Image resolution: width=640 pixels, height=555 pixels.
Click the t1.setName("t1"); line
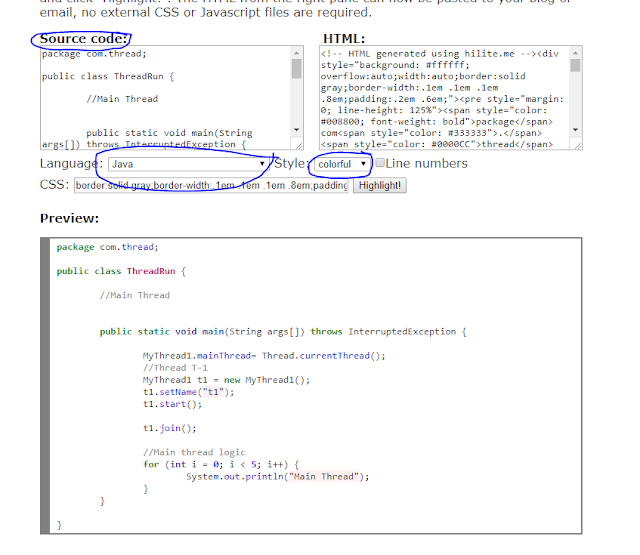point(189,392)
